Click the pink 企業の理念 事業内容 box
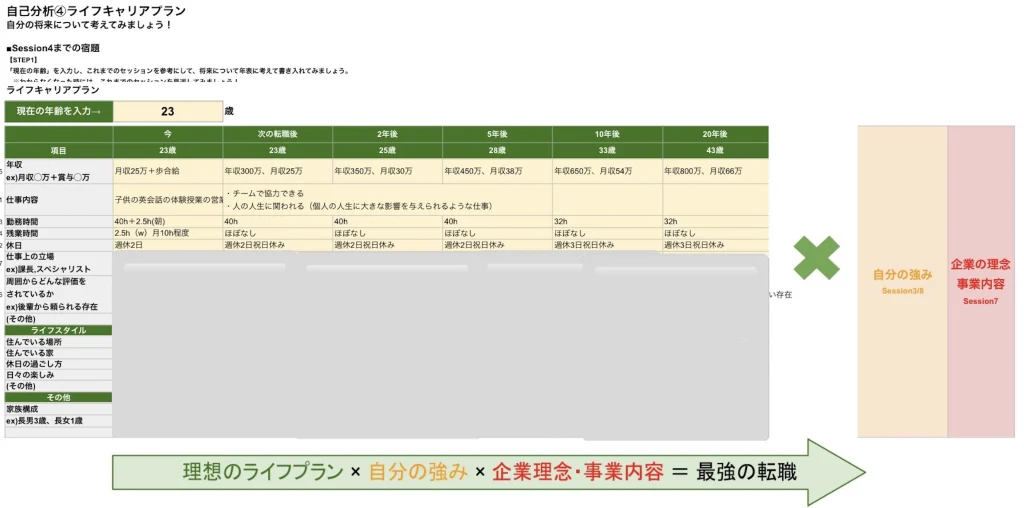Image resolution: width=1024 pixels, height=508 pixels. pos(980,280)
